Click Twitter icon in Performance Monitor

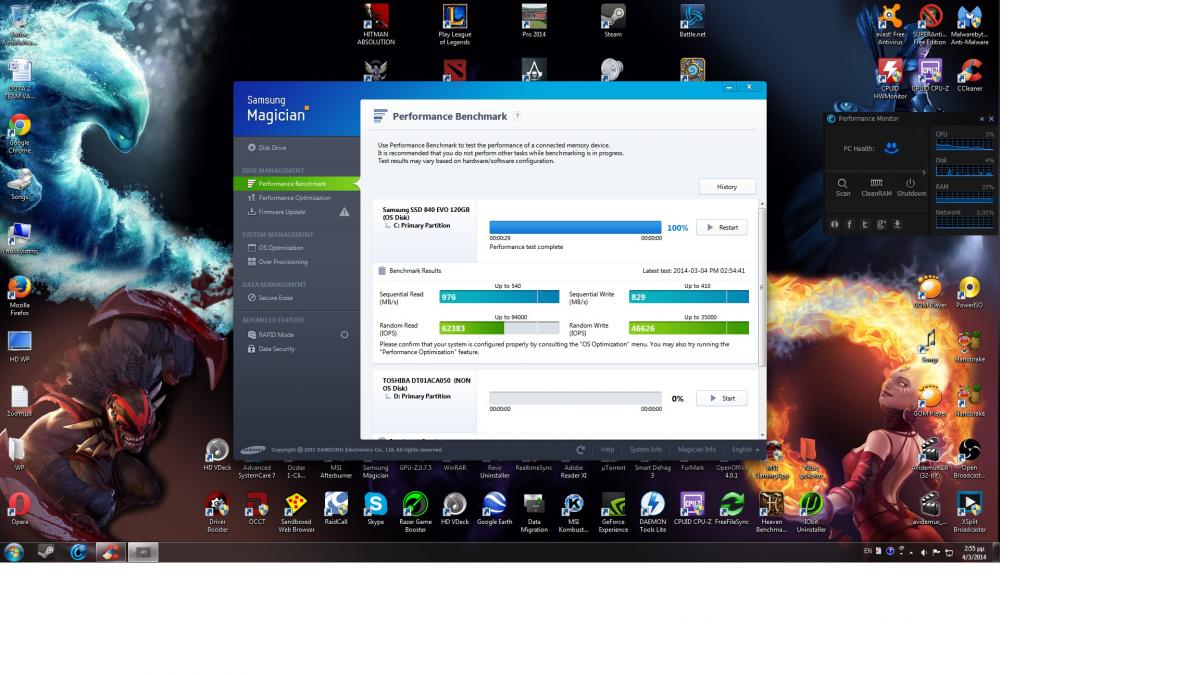pos(865,224)
